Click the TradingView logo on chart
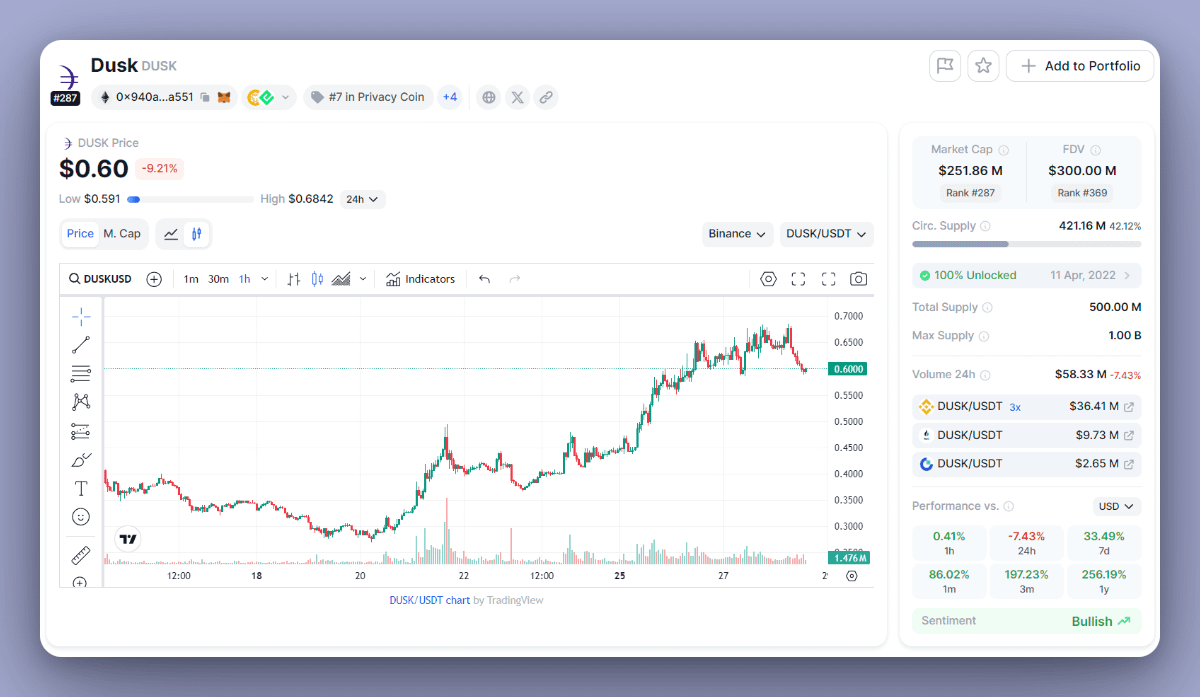The width and height of the screenshot is (1200, 697). pos(127,539)
